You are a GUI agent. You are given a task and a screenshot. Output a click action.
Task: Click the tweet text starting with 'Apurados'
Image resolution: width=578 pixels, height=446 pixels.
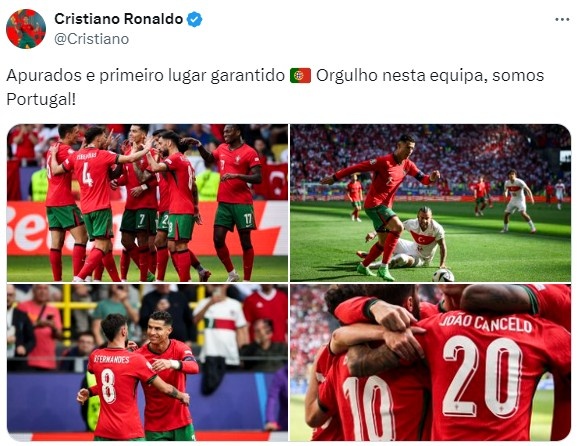click(275, 87)
